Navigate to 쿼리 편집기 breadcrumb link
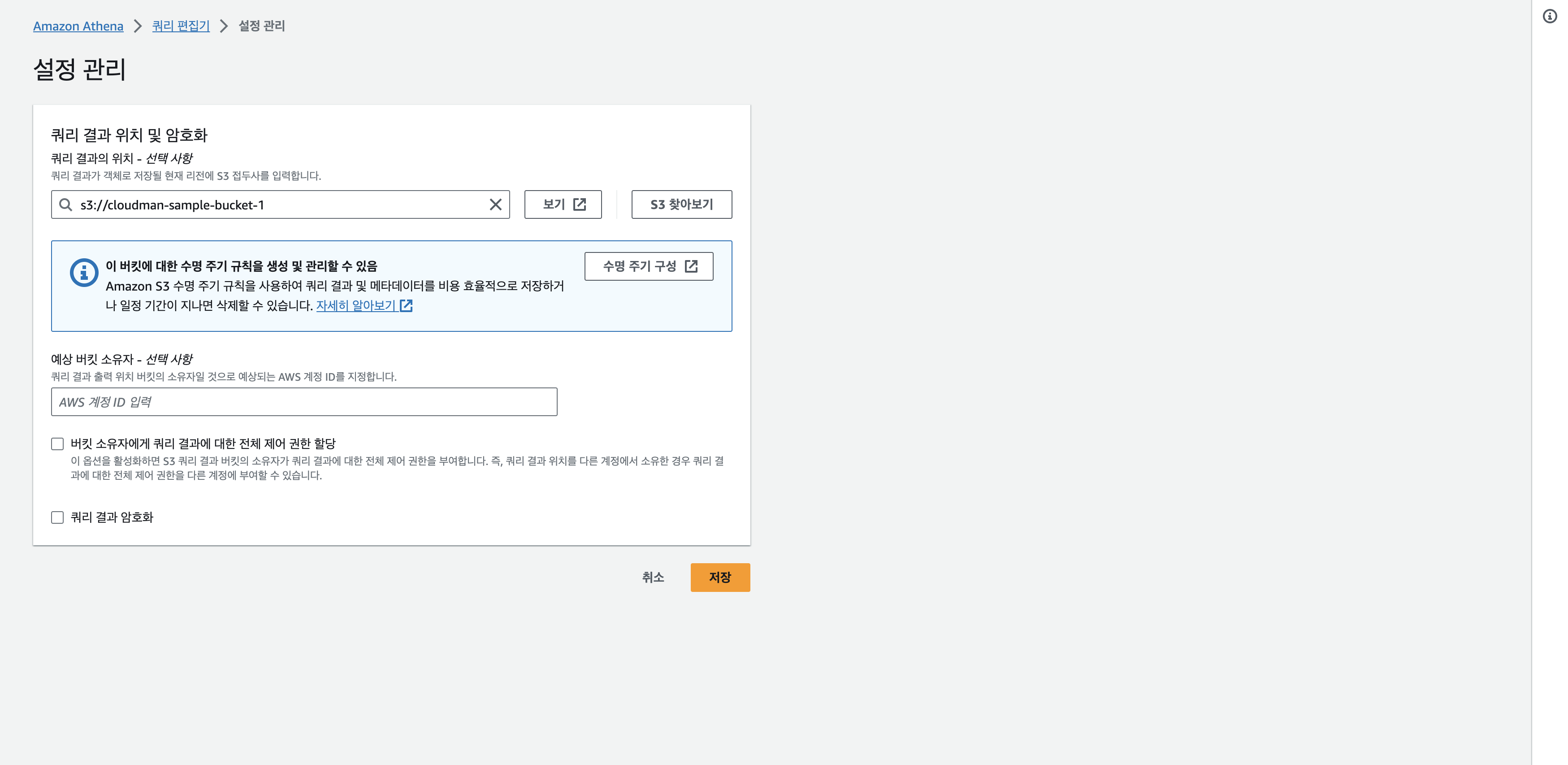 click(181, 26)
